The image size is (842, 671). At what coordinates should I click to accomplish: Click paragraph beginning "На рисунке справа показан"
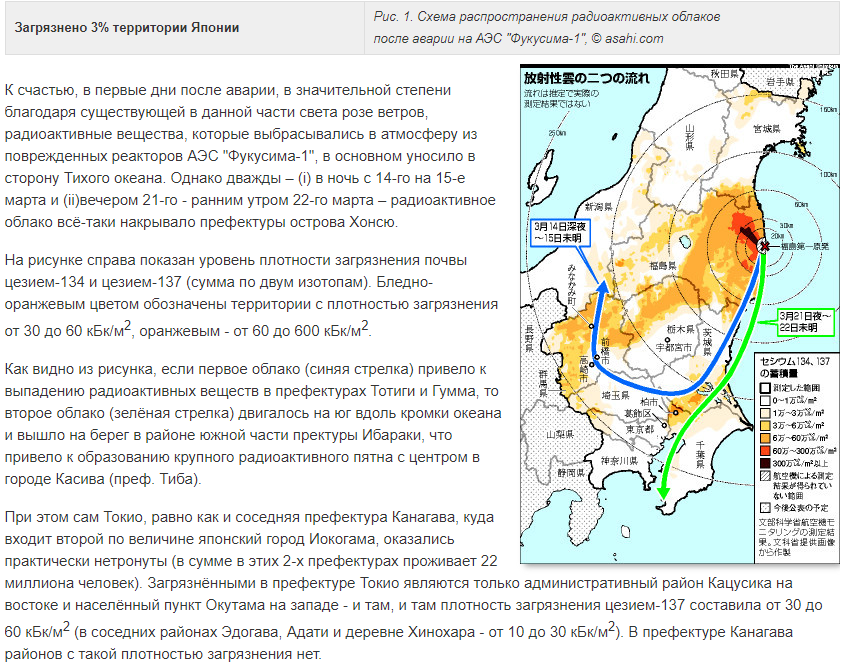click(x=251, y=296)
